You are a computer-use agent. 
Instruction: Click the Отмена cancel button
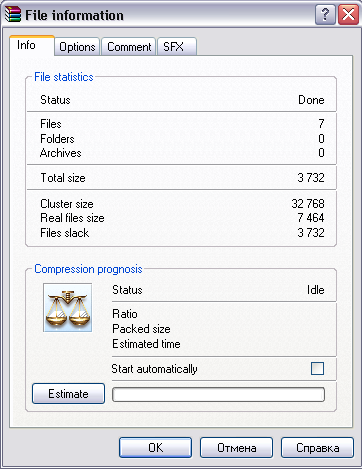pyautogui.click(x=237, y=448)
